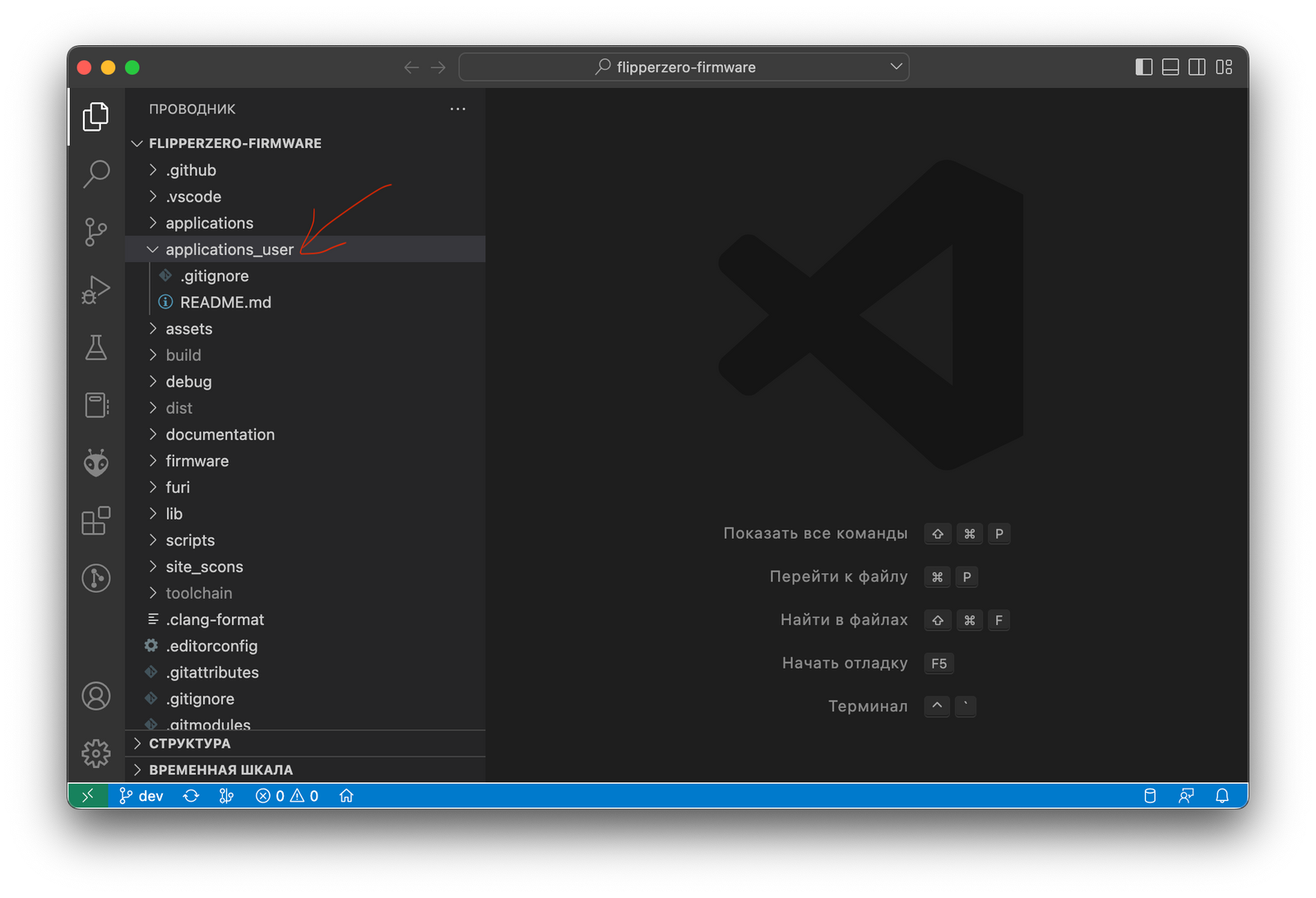
Task: Open Source Control view icon
Action: coord(96,232)
